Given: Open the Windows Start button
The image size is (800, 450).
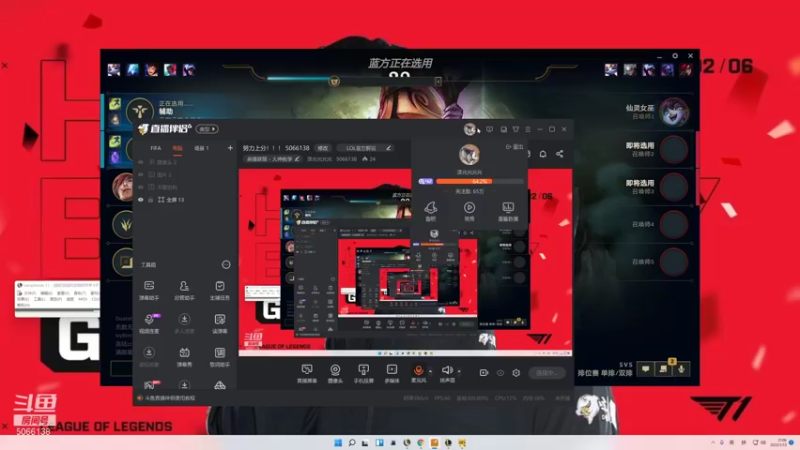Looking at the screenshot, I should pyautogui.click(x=338, y=442).
